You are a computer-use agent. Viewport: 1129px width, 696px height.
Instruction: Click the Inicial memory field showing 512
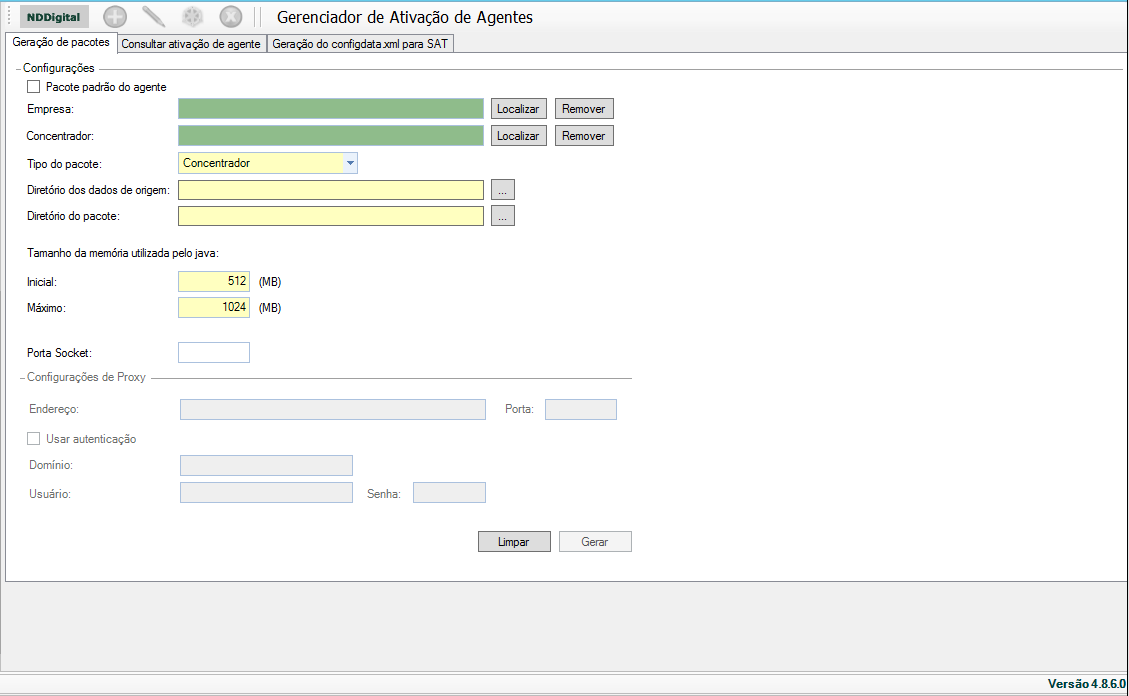coord(214,281)
